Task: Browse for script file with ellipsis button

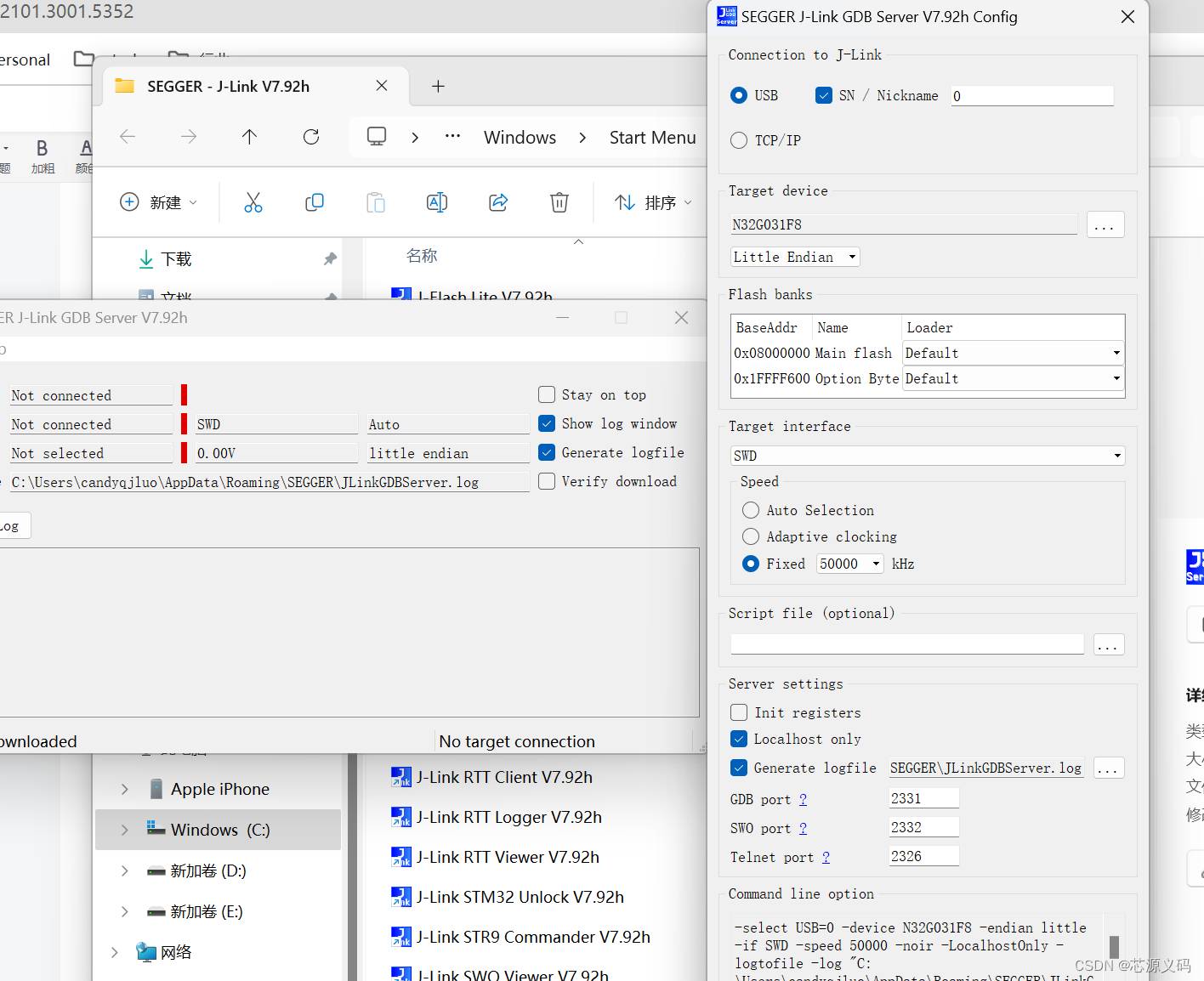Action: 1108,644
